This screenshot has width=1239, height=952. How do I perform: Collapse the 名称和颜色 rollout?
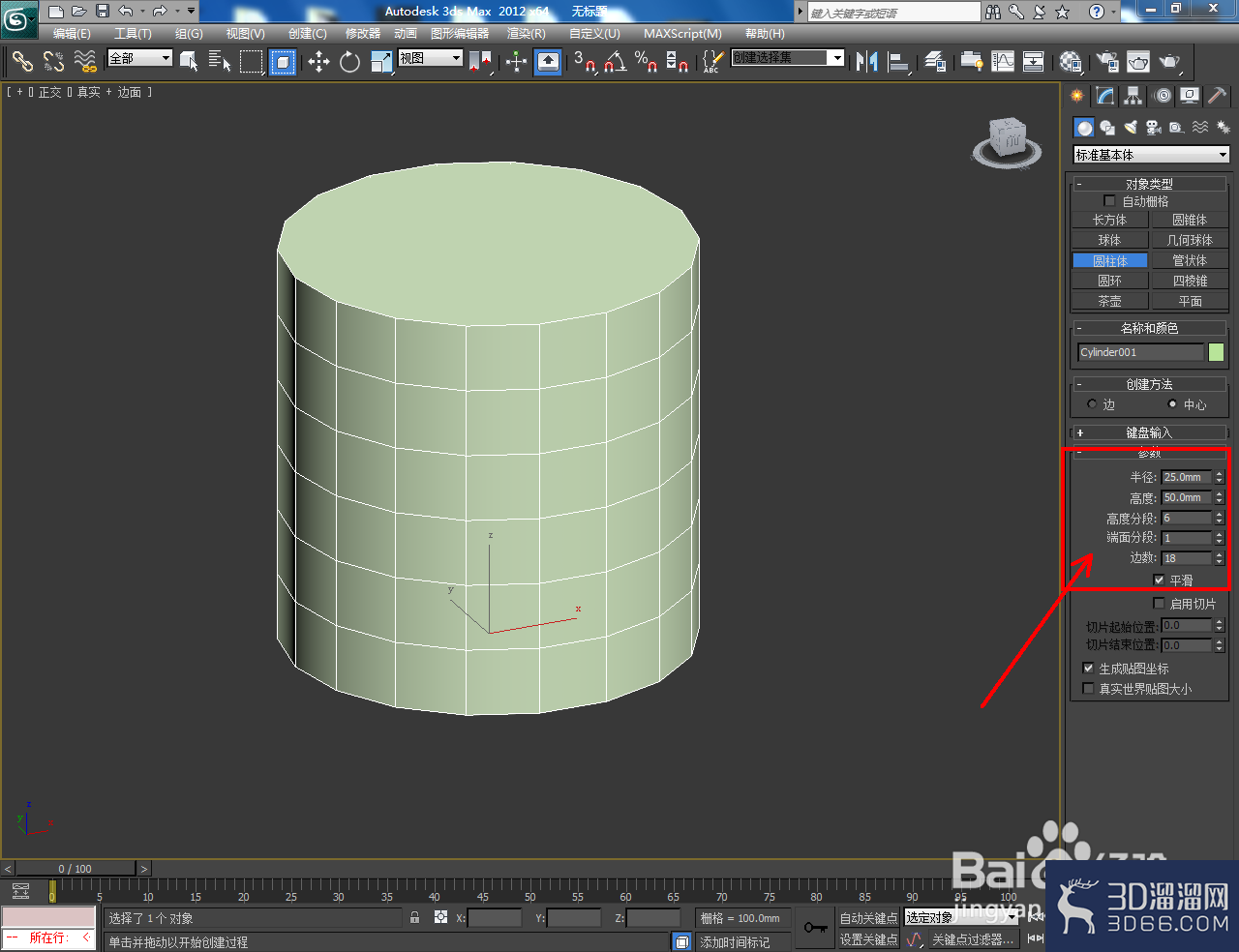click(x=1149, y=328)
